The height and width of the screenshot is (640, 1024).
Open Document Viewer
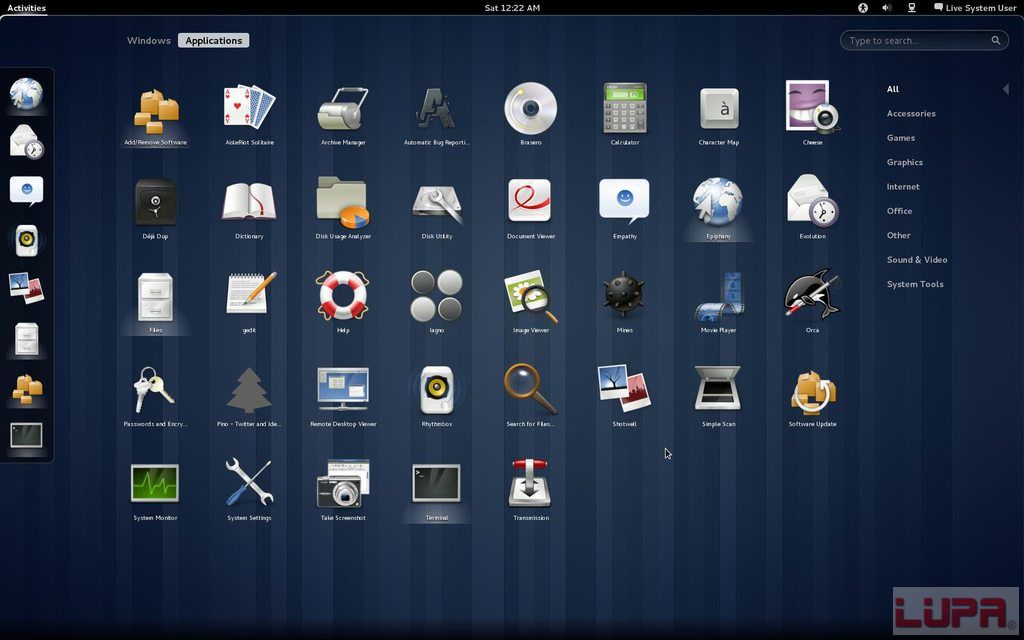pos(531,208)
